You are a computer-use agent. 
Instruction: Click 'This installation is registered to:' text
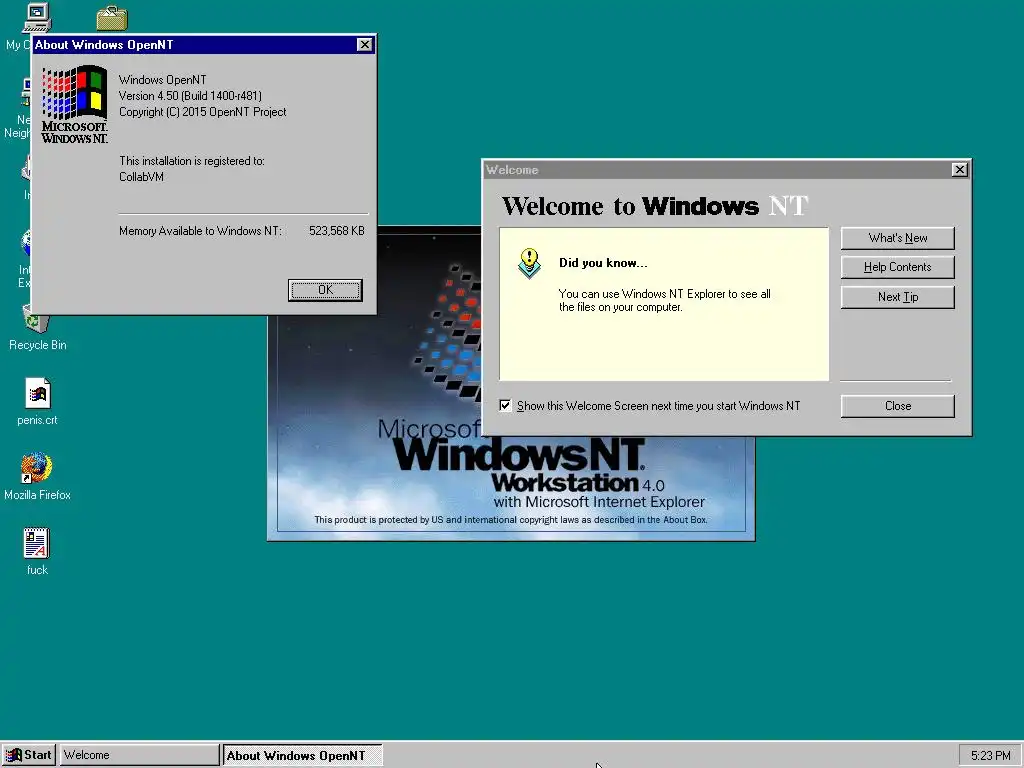click(191, 161)
